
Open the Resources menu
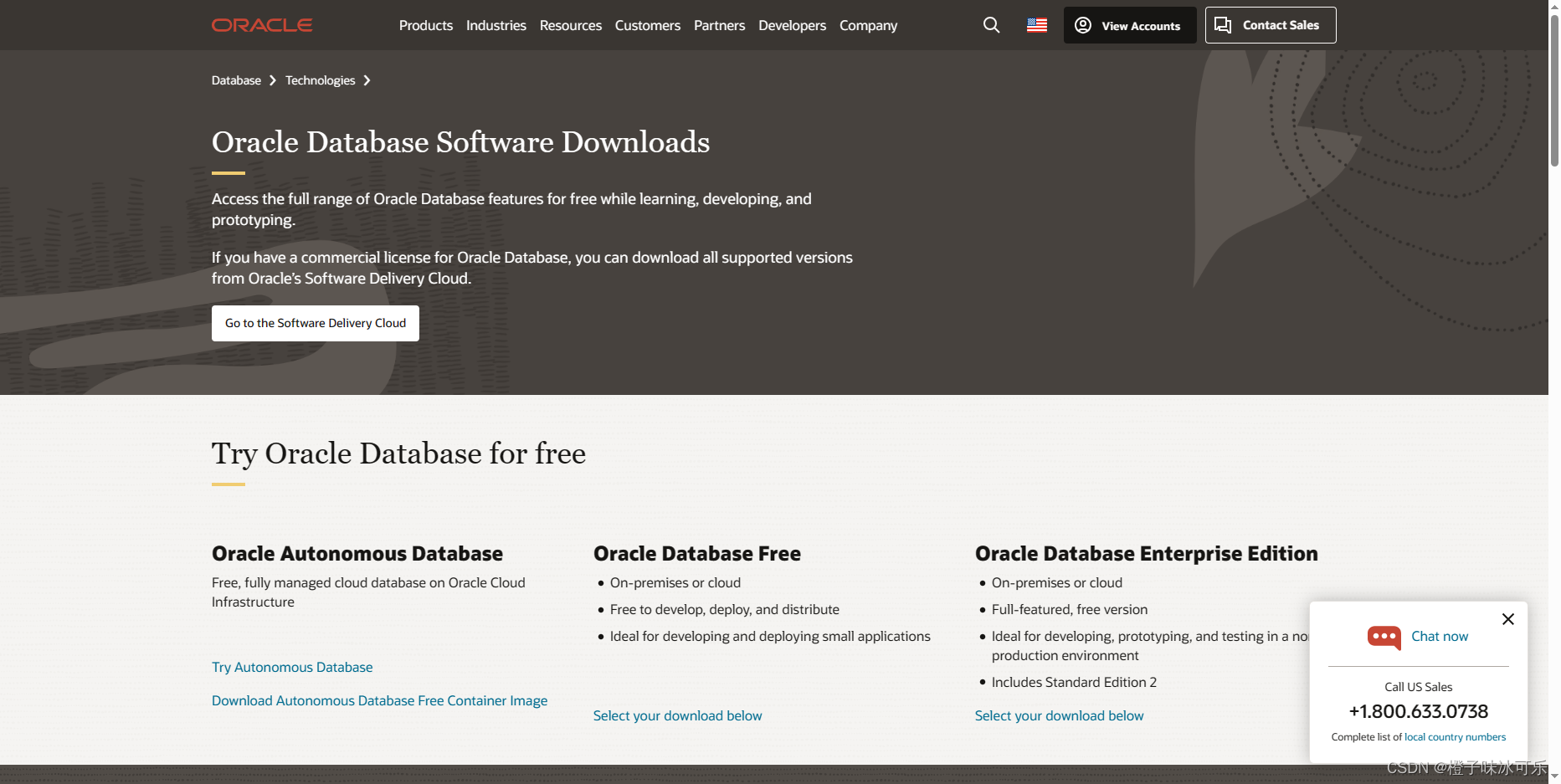tap(571, 25)
